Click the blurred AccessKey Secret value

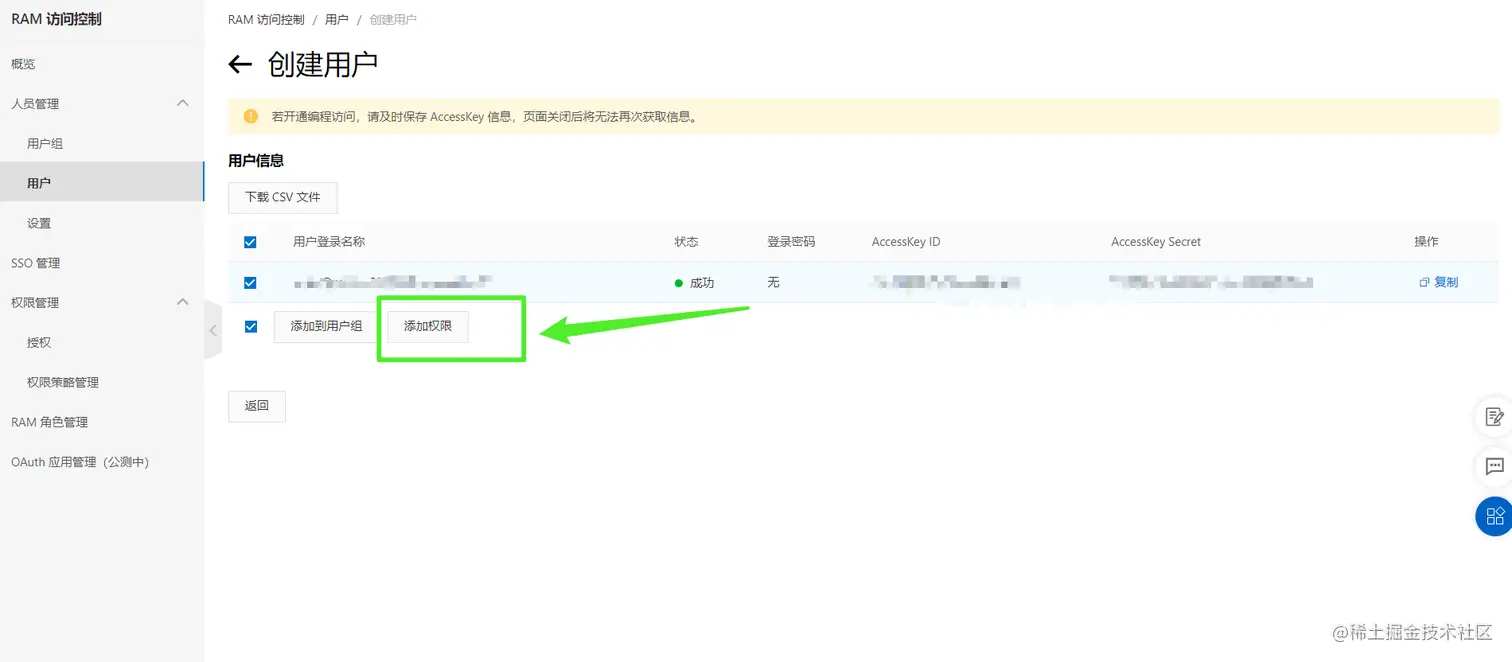(x=1211, y=283)
